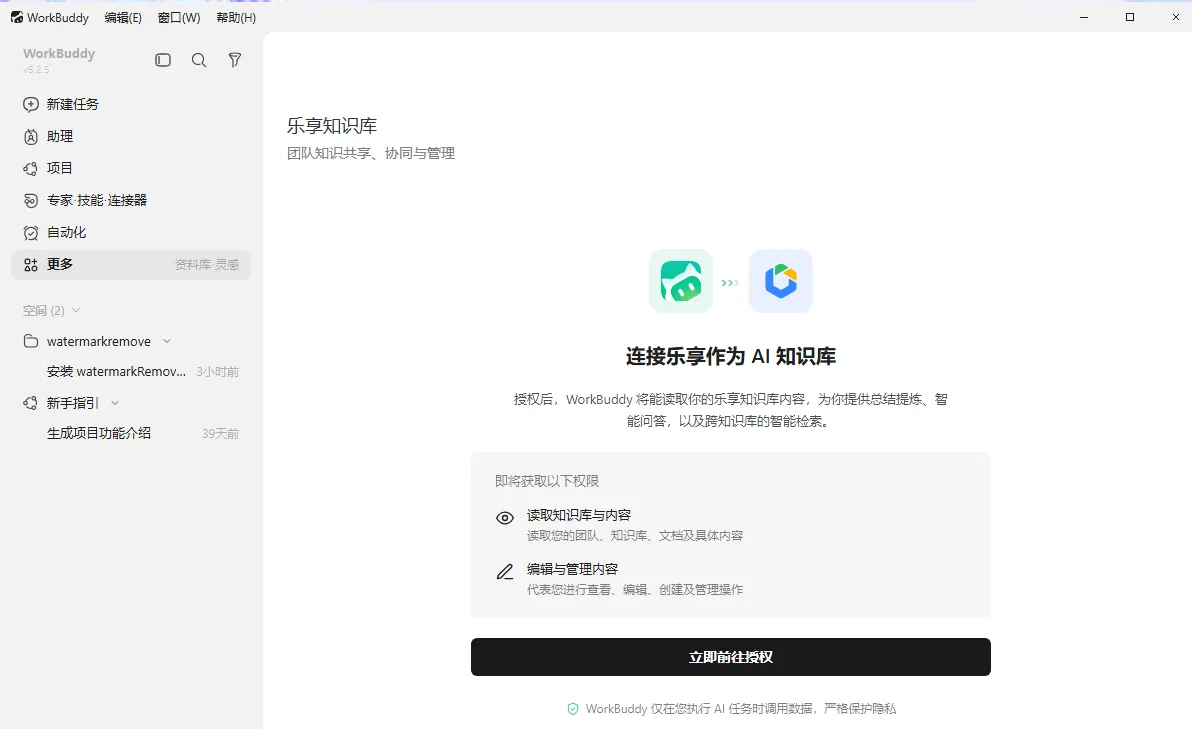Click the 团队知识共享、协同与管理 subtitle
1192x729 pixels.
pyautogui.click(x=371, y=154)
